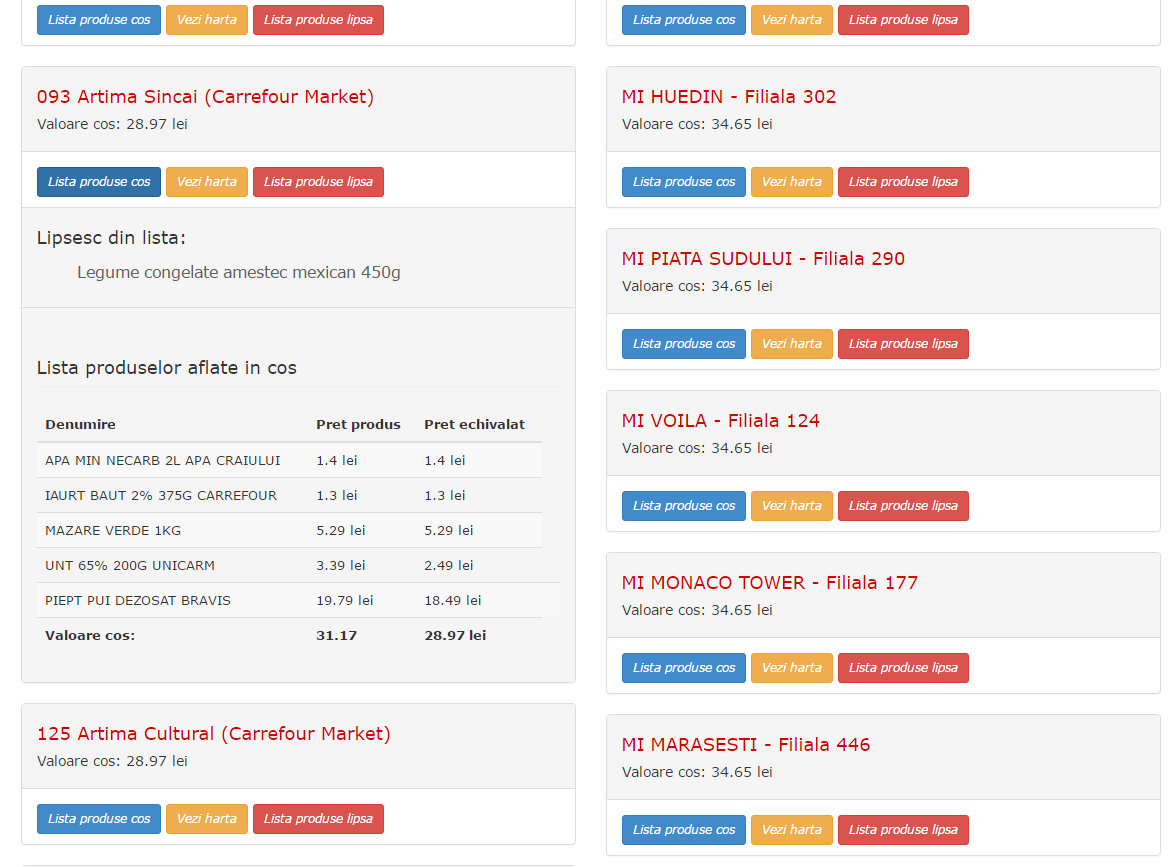Viewport: 1171px width, 867px height.
Task: Select missing item Legume congelate amestec mexican 450g
Action: point(239,273)
